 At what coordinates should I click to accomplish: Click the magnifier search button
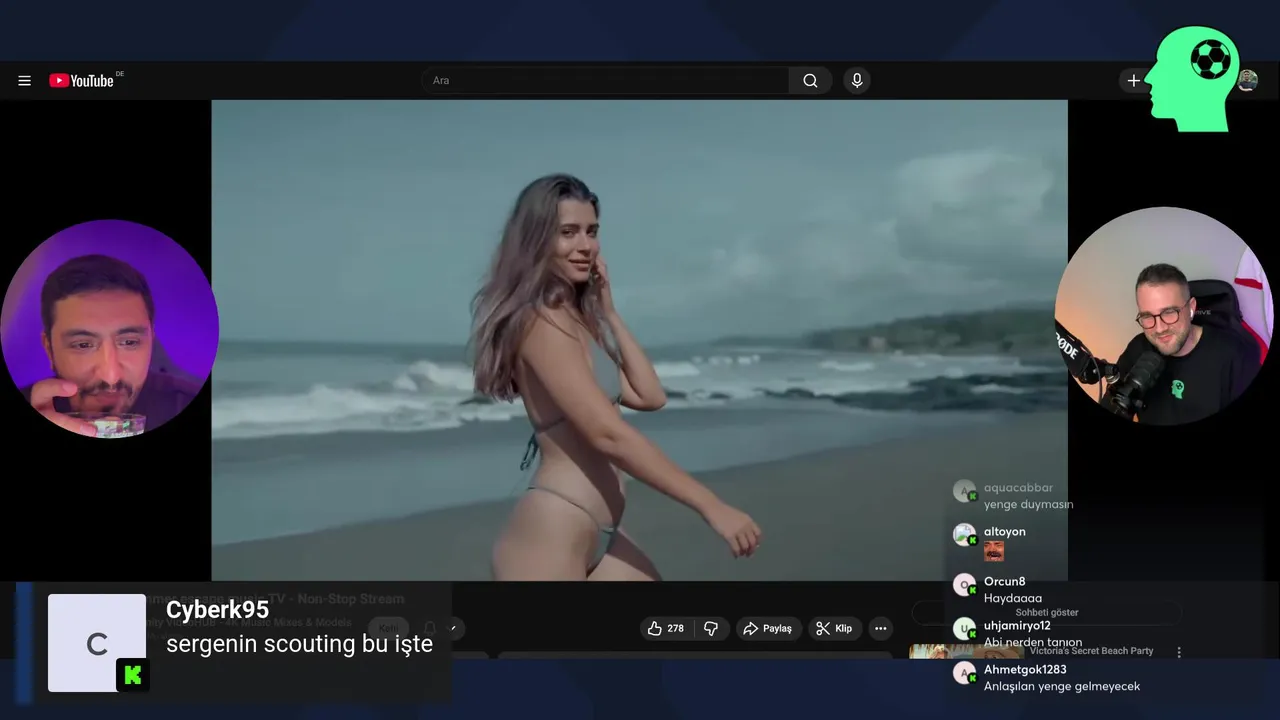[810, 80]
